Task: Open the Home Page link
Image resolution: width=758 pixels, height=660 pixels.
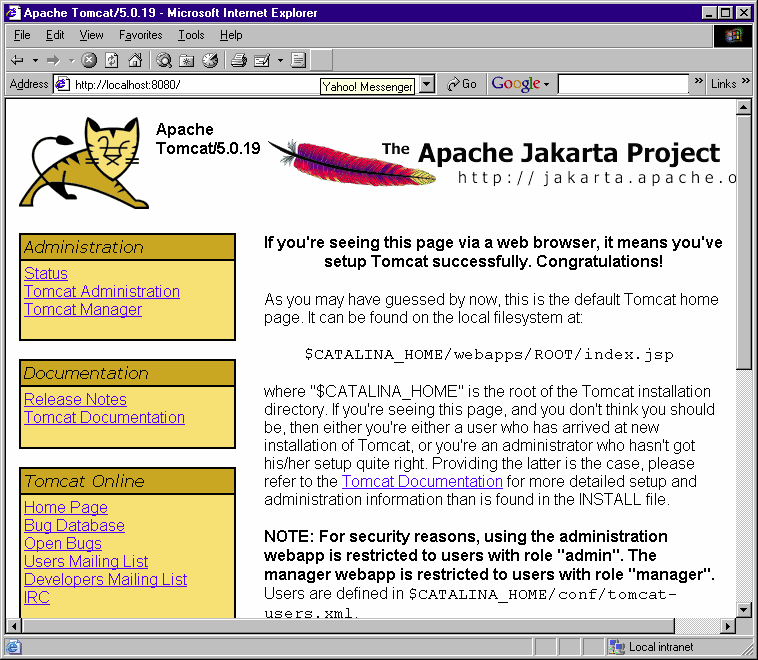Action: point(66,507)
